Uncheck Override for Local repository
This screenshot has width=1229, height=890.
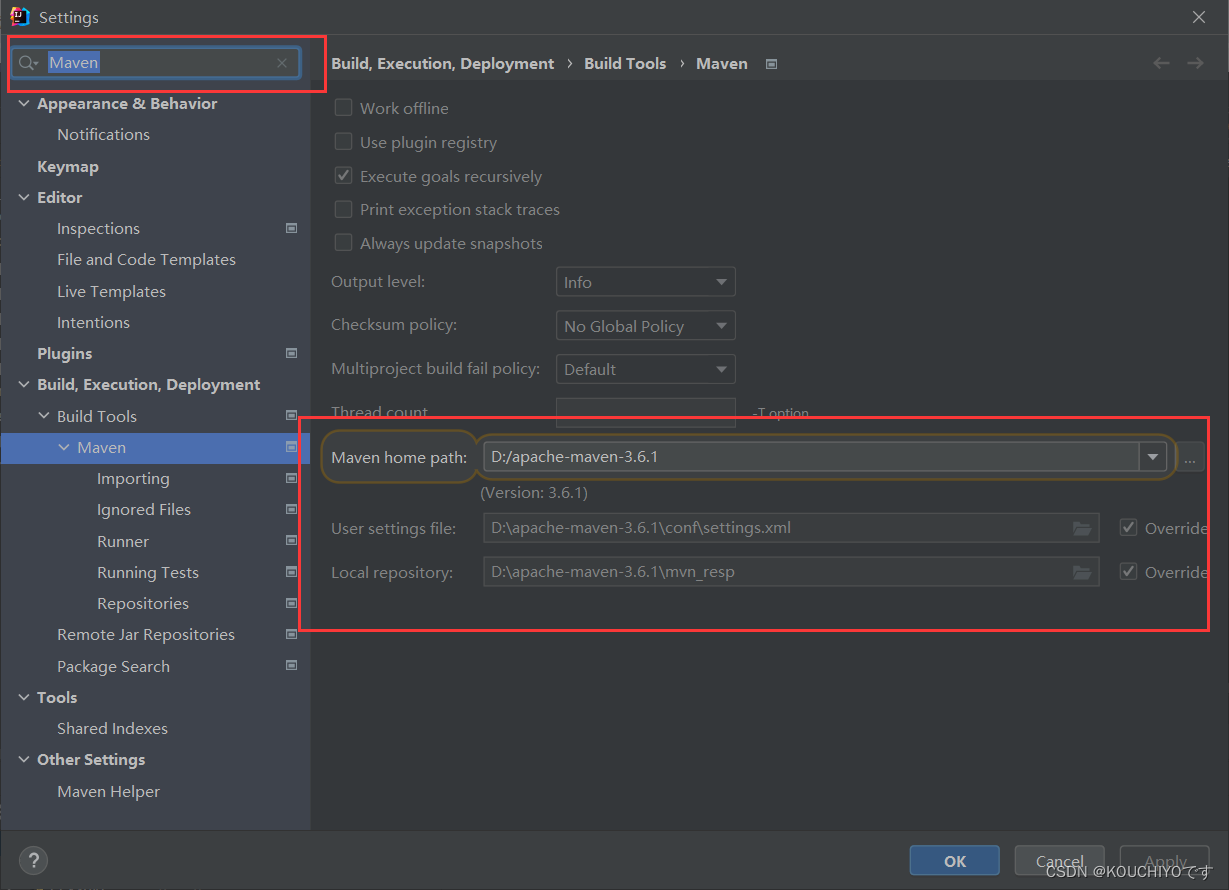1129,572
